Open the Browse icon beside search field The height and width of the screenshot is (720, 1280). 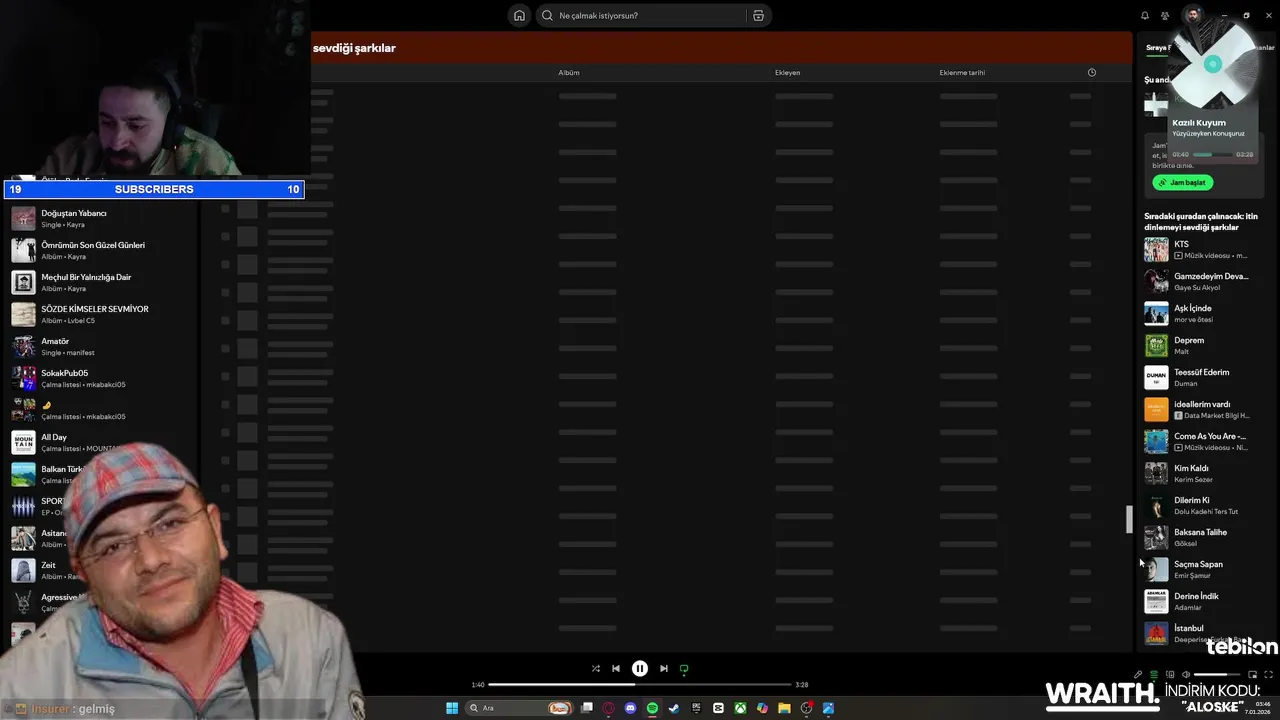[758, 15]
